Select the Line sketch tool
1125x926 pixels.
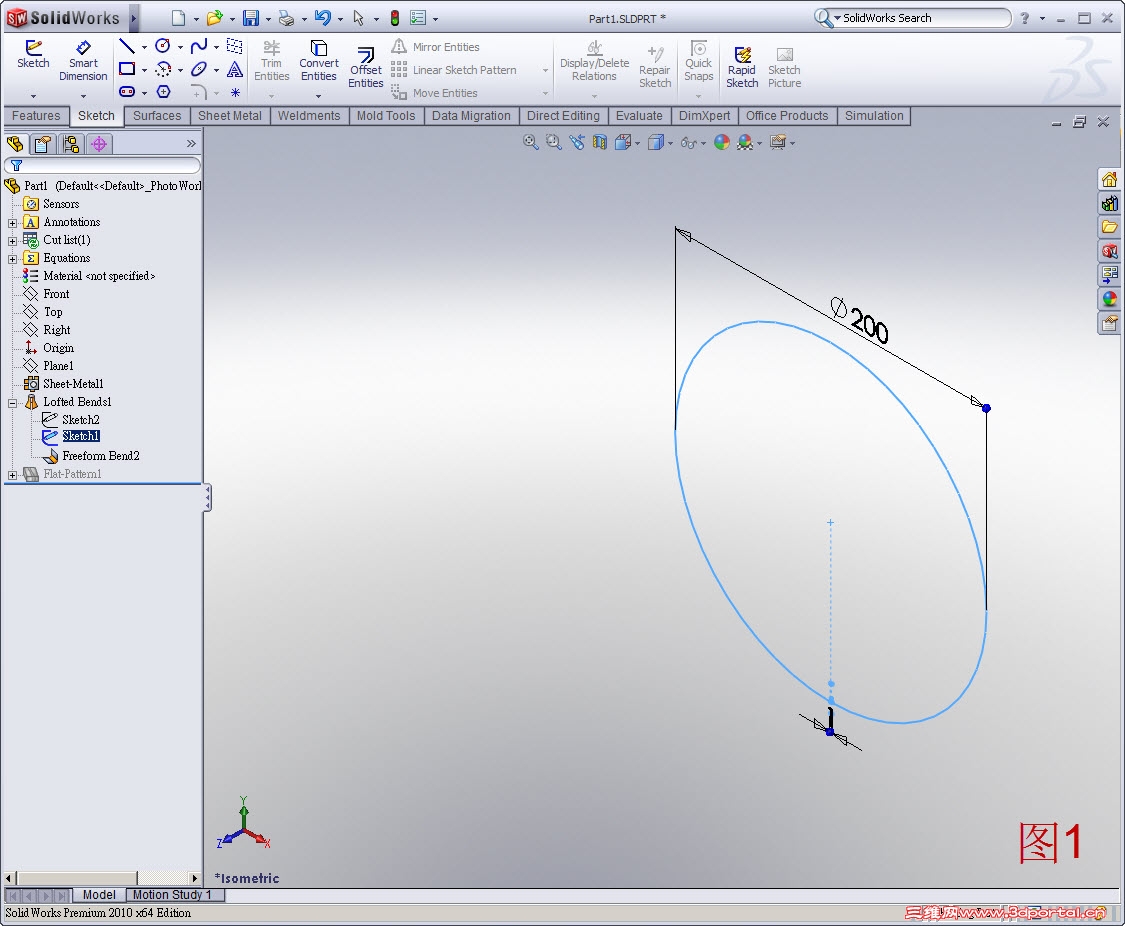[127, 47]
